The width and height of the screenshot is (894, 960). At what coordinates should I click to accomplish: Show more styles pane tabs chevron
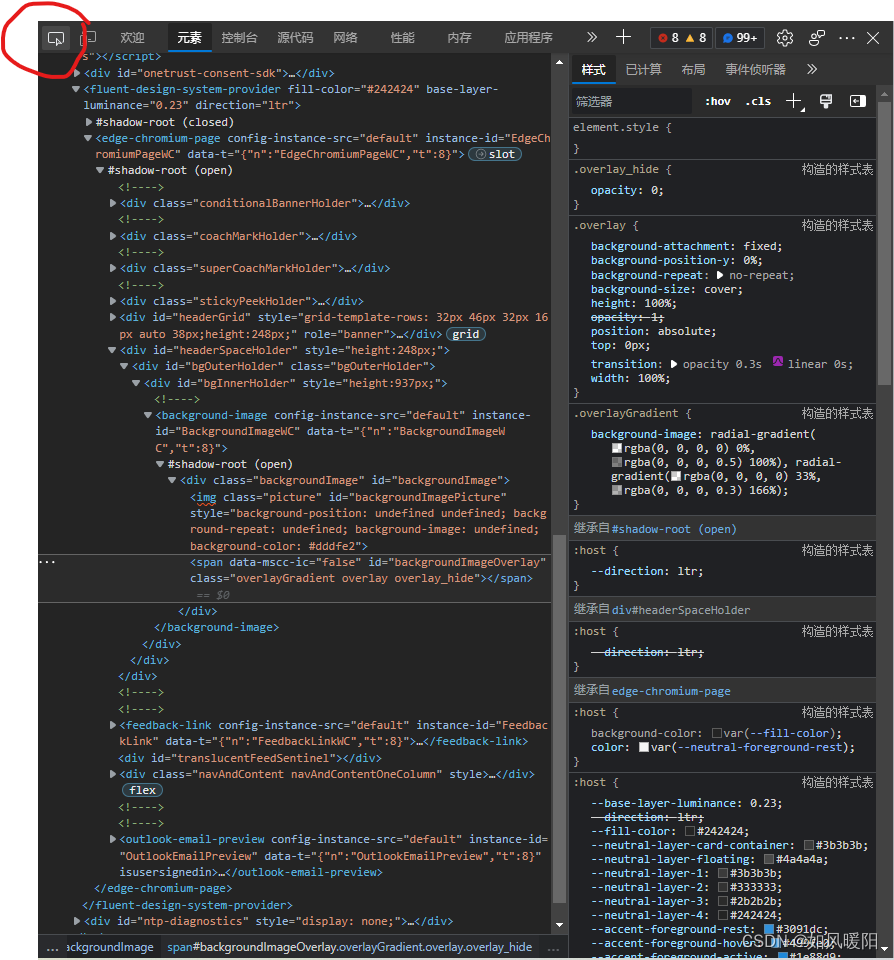(x=812, y=69)
